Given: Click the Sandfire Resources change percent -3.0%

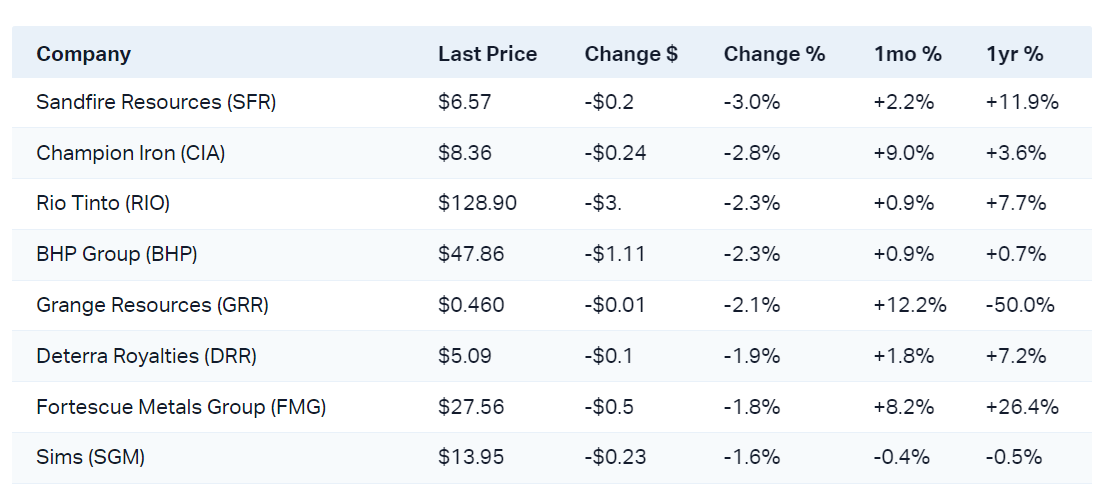Looking at the screenshot, I should [x=751, y=102].
